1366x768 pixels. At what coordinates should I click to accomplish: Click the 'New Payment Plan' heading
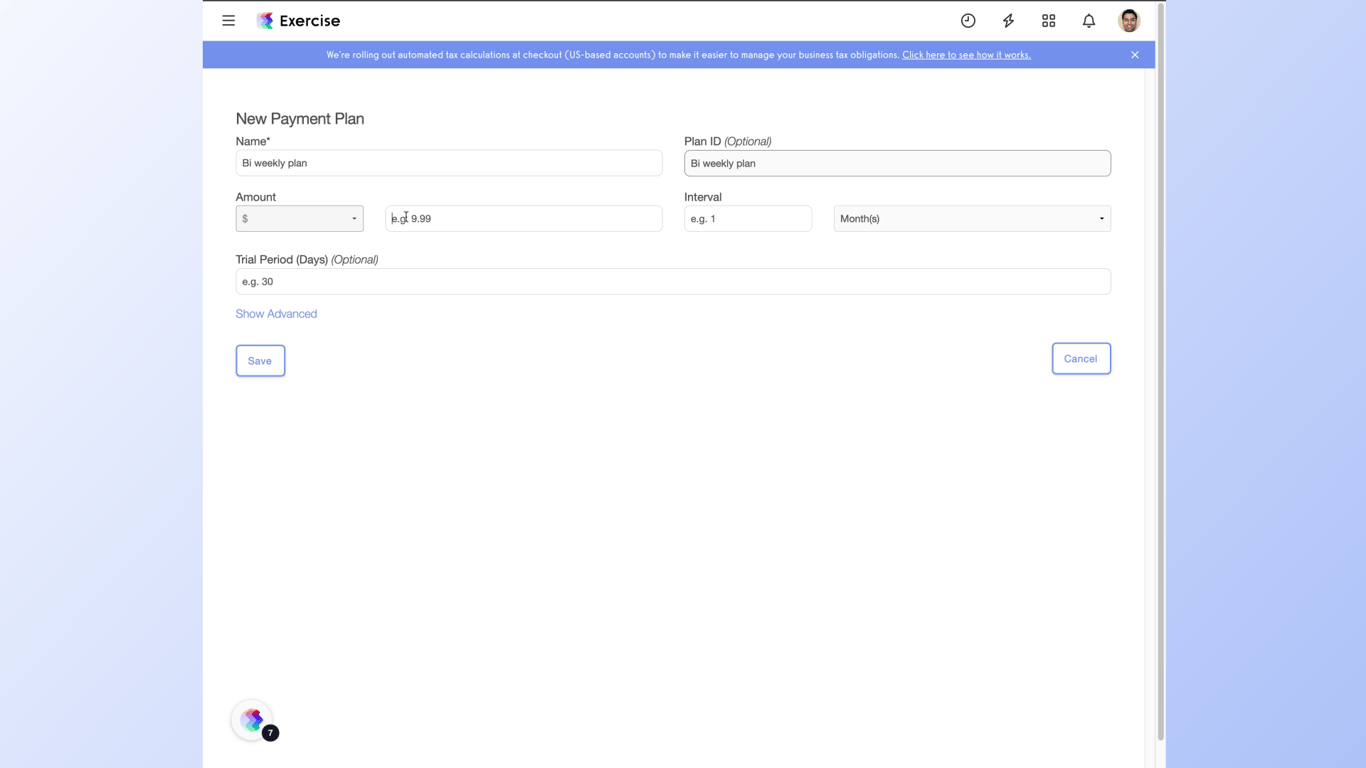[300, 118]
